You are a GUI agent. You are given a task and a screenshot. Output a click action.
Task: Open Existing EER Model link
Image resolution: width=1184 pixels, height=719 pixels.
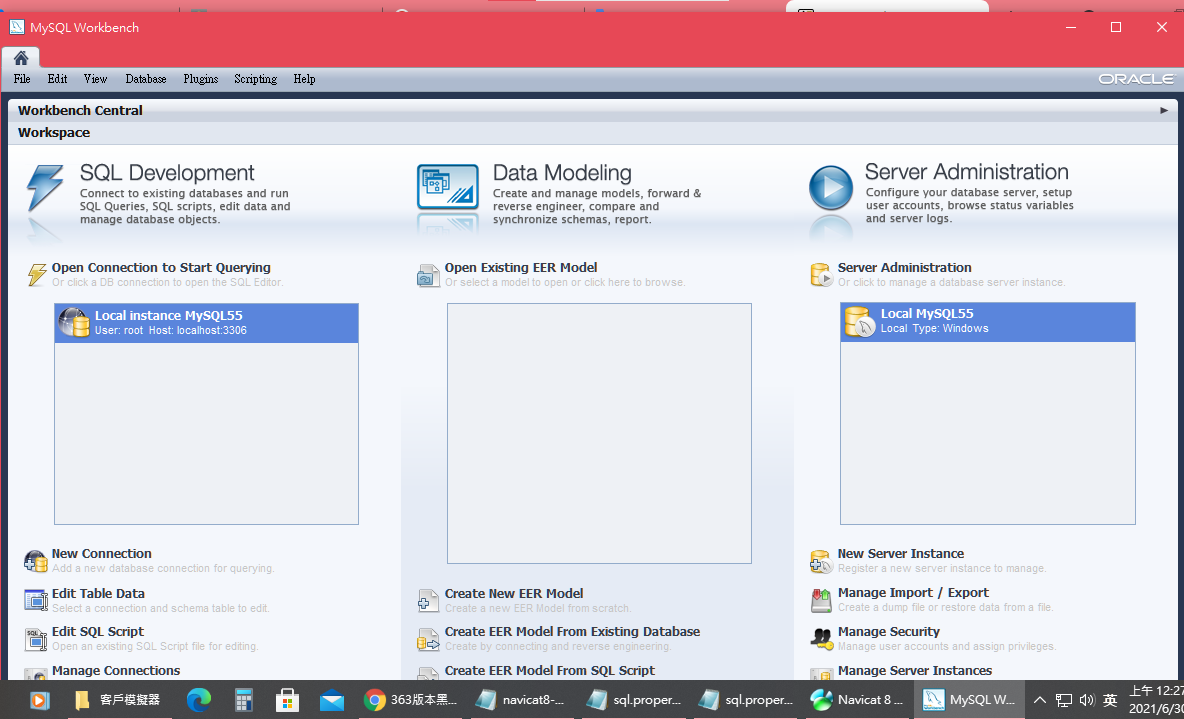pos(521,267)
